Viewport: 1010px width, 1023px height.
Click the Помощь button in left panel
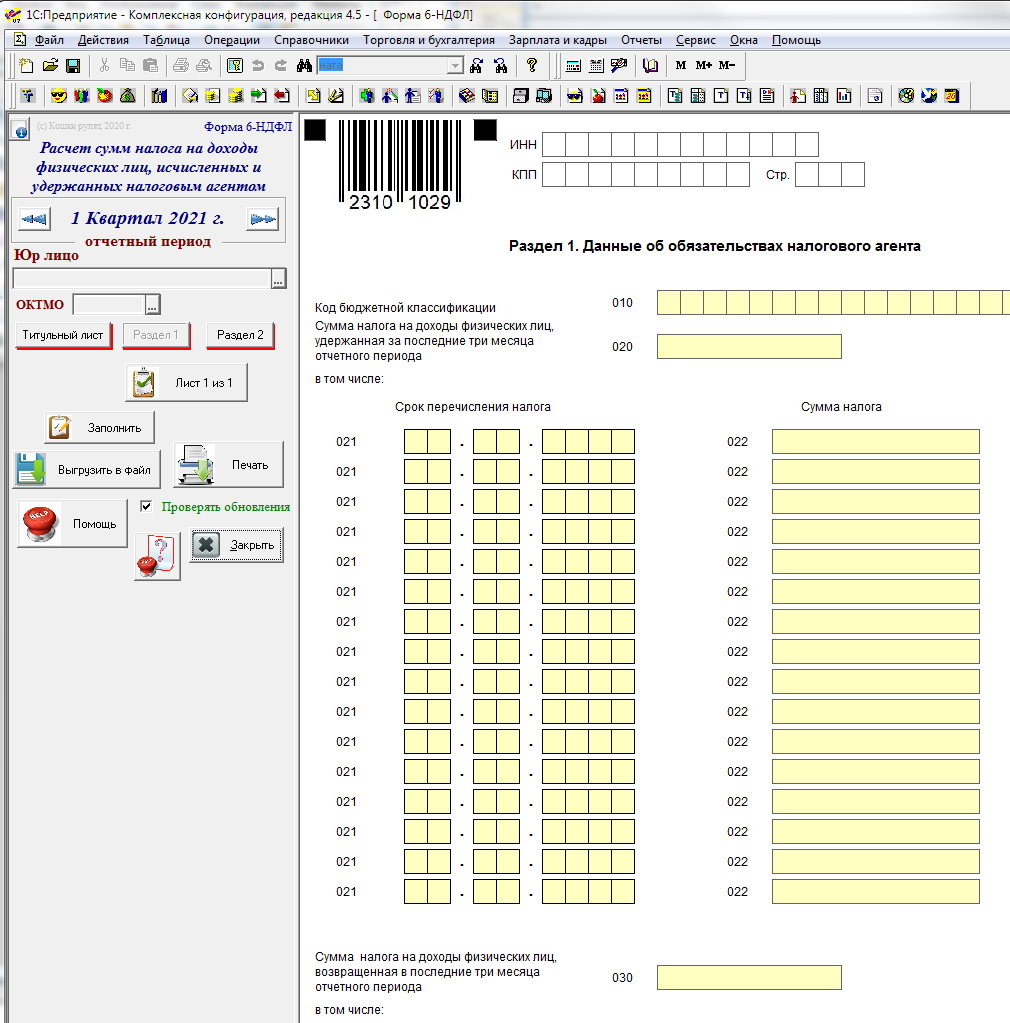click(x=72, y=524)
